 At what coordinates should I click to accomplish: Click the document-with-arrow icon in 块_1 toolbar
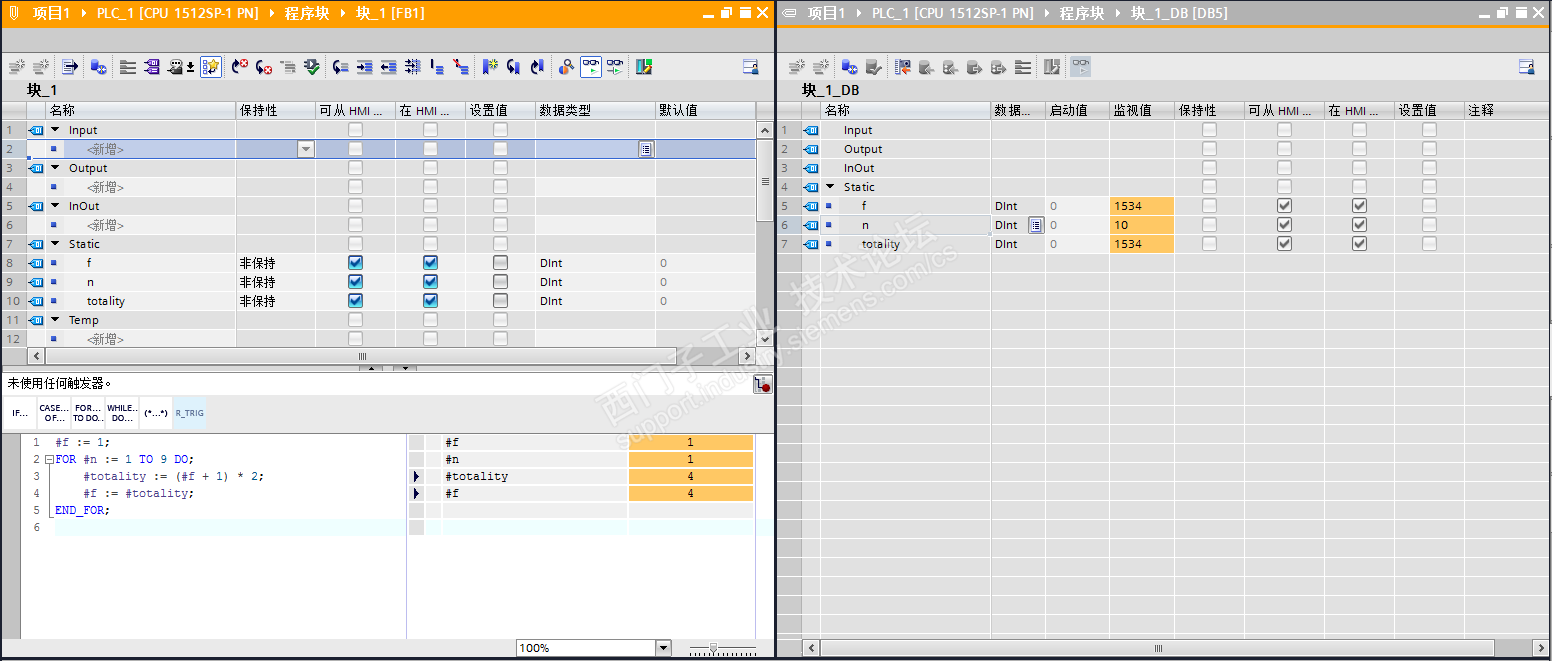70,67
